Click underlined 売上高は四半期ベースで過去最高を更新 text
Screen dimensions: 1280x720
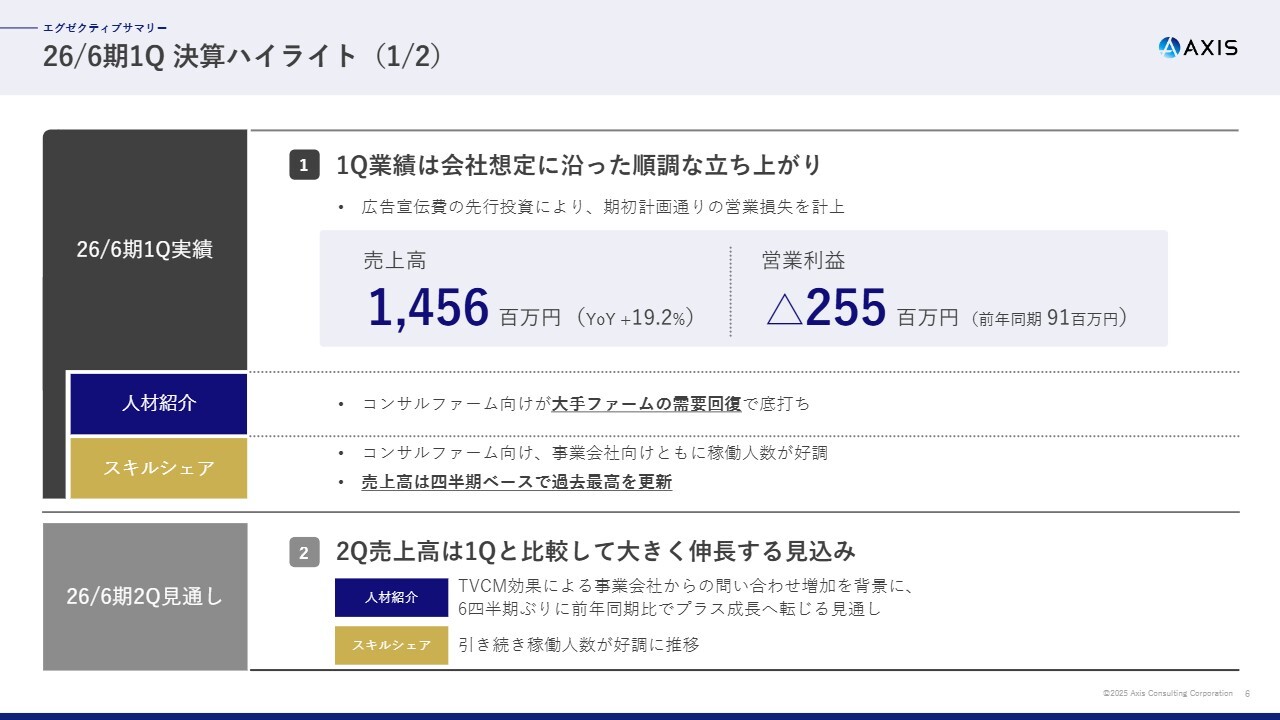[x=516, y=482]
